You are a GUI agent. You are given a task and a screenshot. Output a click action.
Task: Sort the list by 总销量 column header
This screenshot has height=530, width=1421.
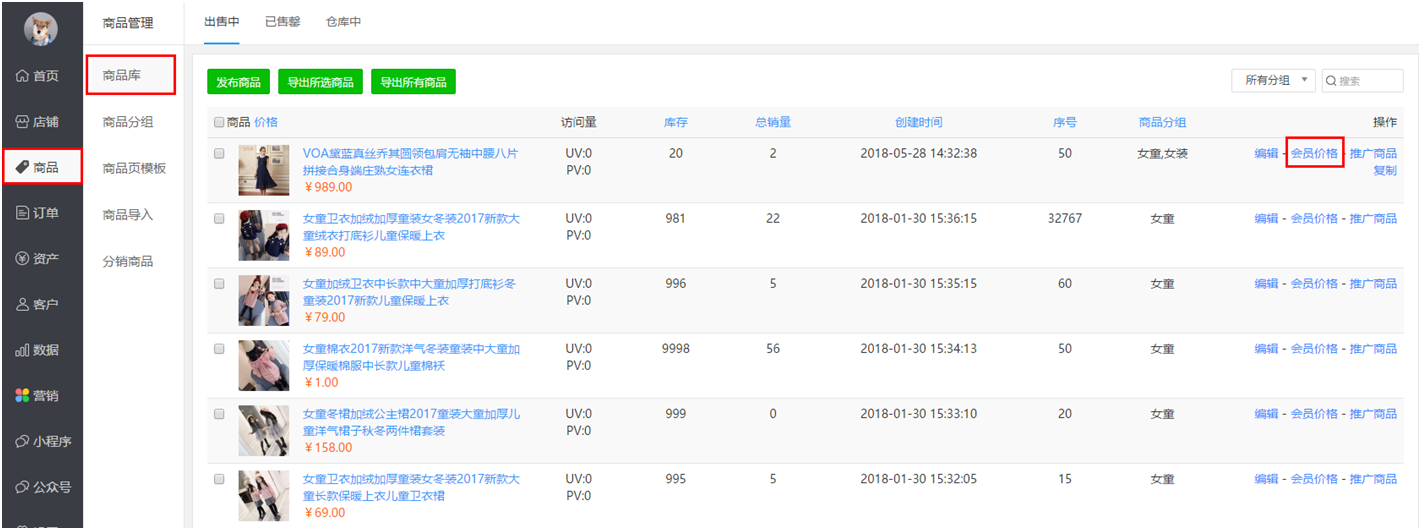coord(772,122)
